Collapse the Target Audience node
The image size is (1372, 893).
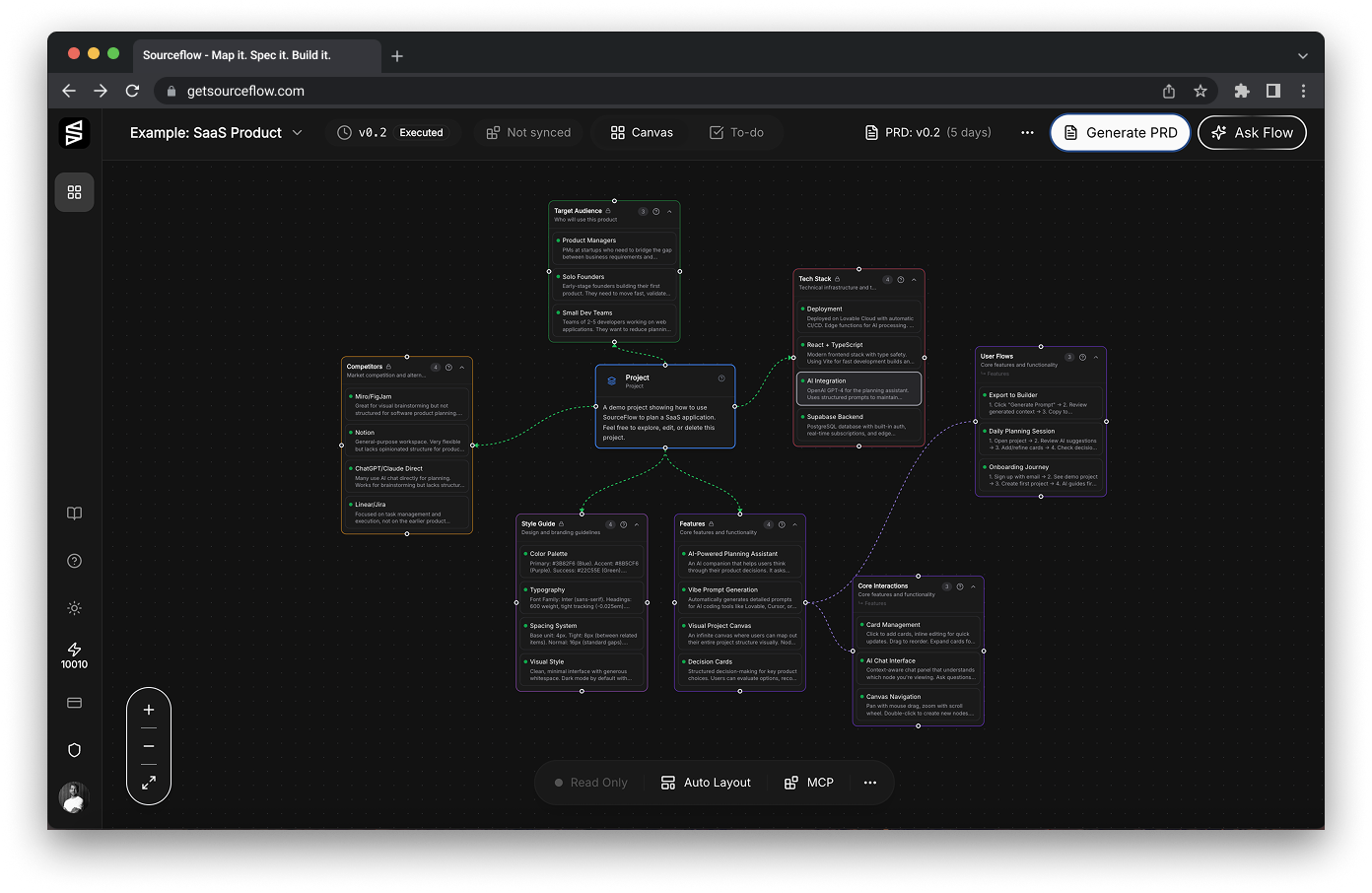tap(669, 212)
